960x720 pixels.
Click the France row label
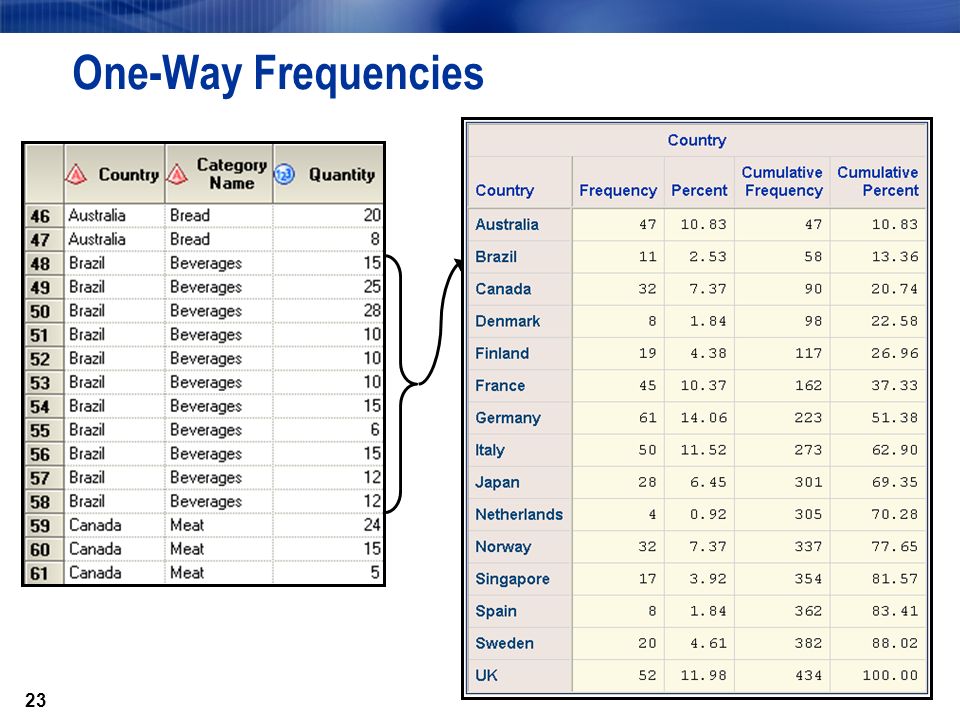click(x=500, y=386)
